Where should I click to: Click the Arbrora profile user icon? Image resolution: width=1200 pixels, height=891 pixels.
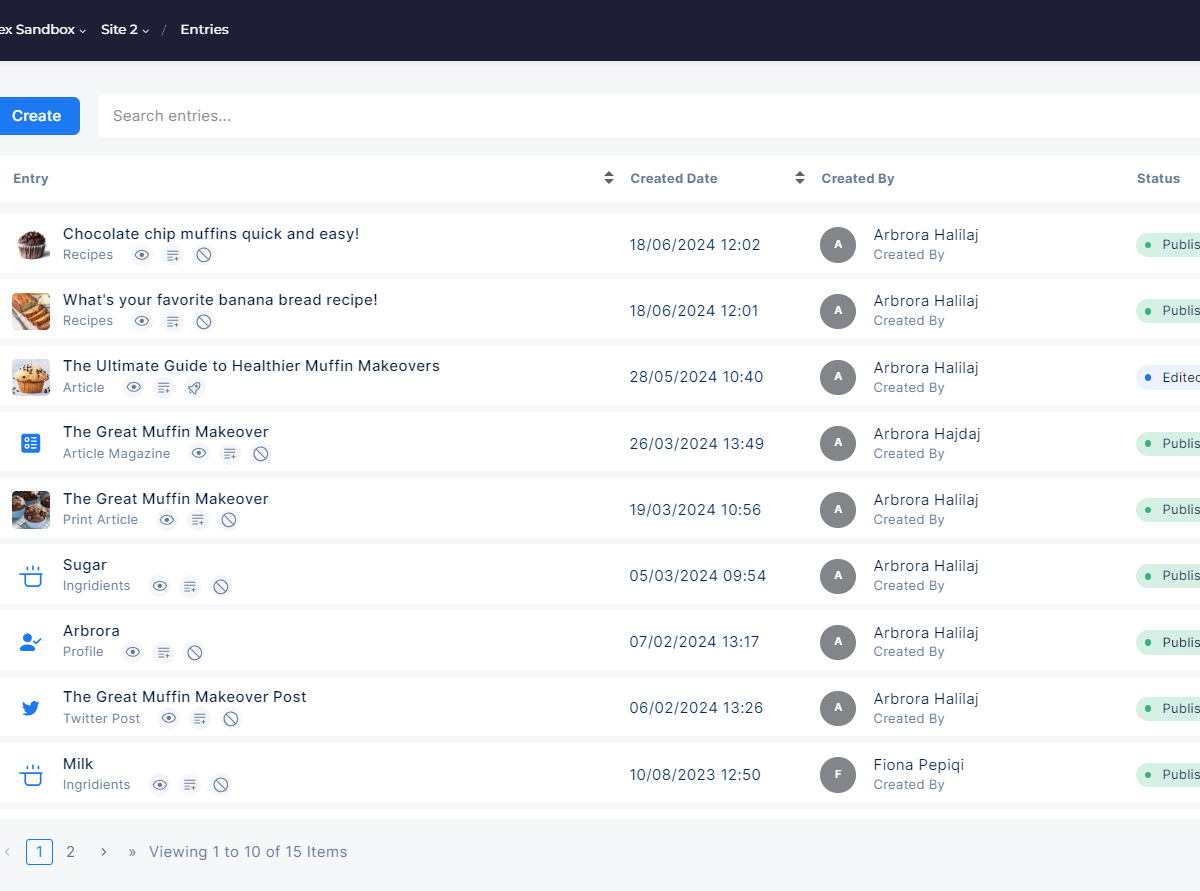pos(31,642)
